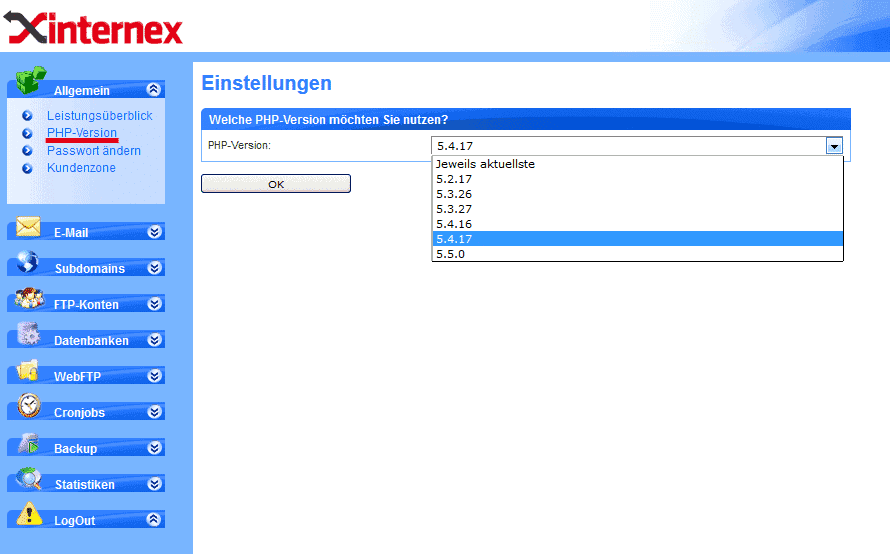Click the Datenbanken database icon
This screenshot has height=554, width=890.
tap(28, 335)
